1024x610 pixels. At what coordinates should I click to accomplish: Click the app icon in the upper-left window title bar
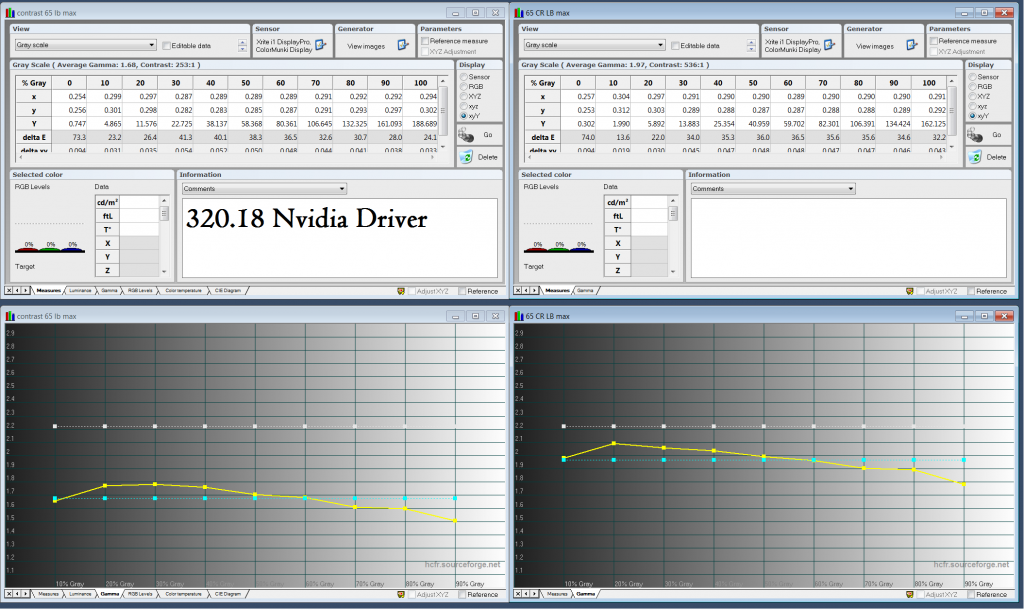pos(10,12)
